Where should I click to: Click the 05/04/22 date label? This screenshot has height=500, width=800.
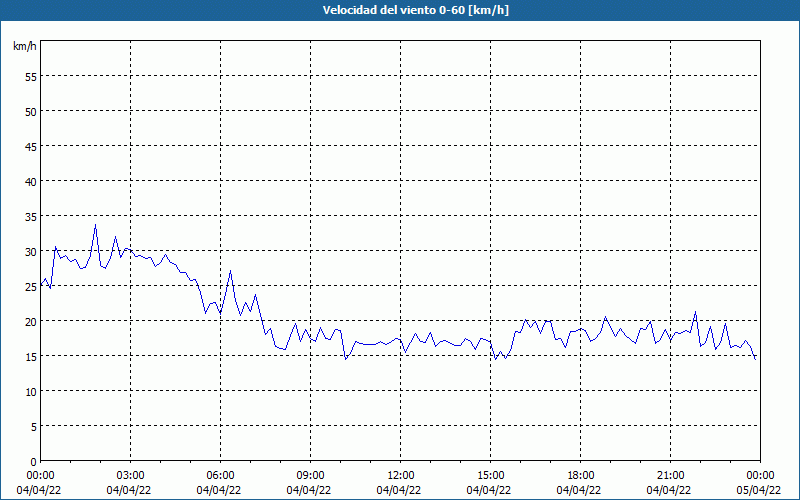pyautogui.click(x=759, y=490)
